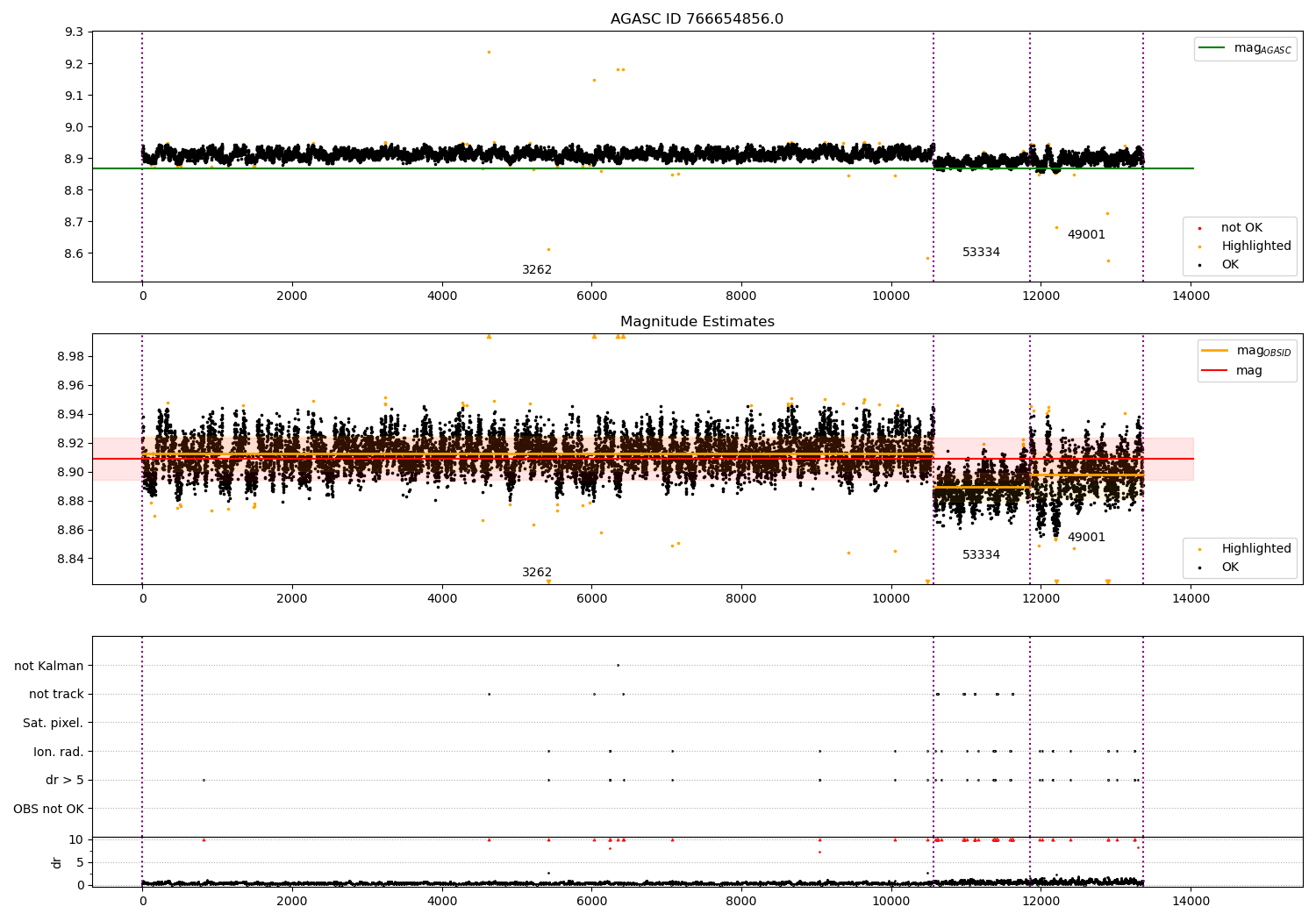The height and width of the screenshot is (921, 1316).
Task: Click the 'not Kalman' row label
Action: coord(49,666)
